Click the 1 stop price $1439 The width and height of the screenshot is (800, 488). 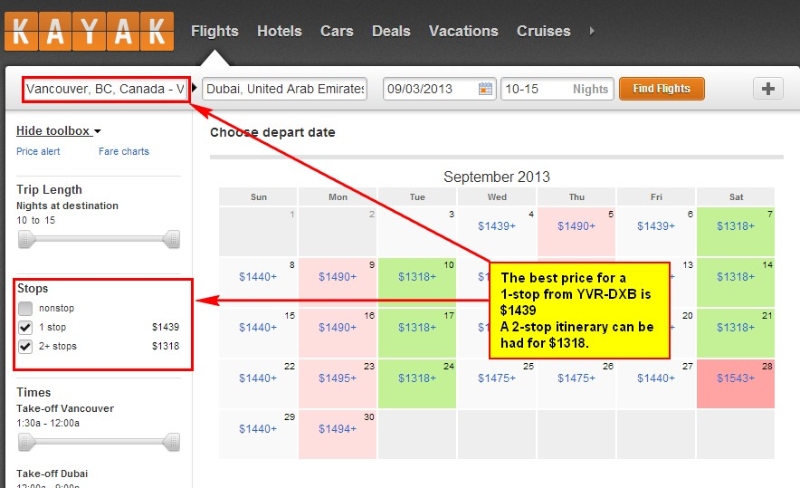tap(165, 327)
